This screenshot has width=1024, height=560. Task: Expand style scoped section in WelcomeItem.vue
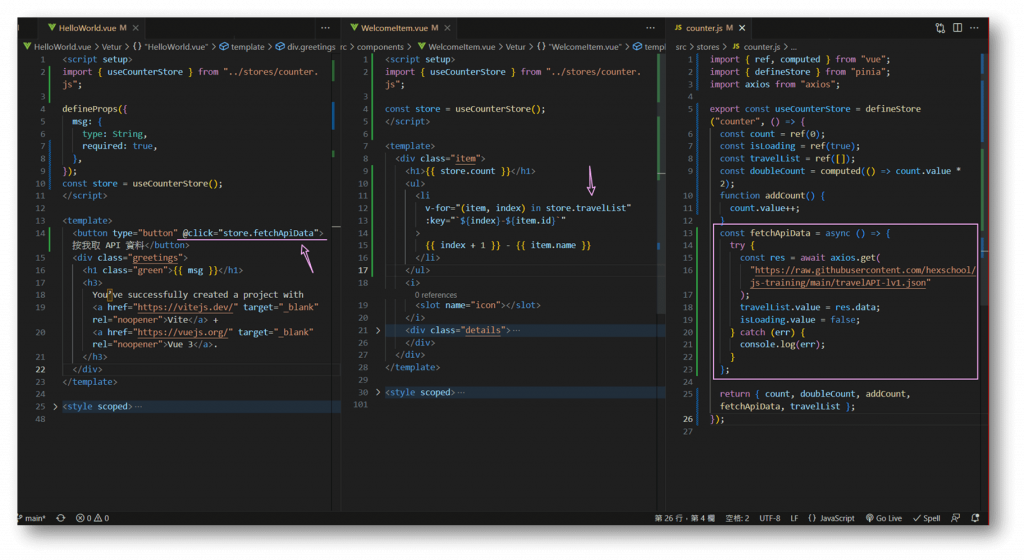(377, 392)
